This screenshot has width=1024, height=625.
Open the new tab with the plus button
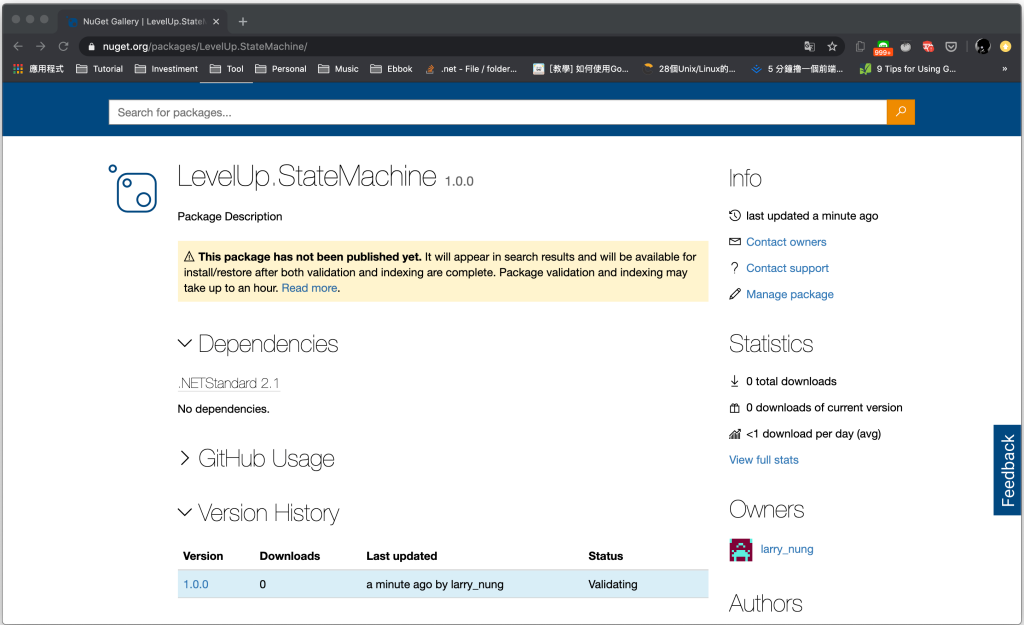tap(243, 22)
